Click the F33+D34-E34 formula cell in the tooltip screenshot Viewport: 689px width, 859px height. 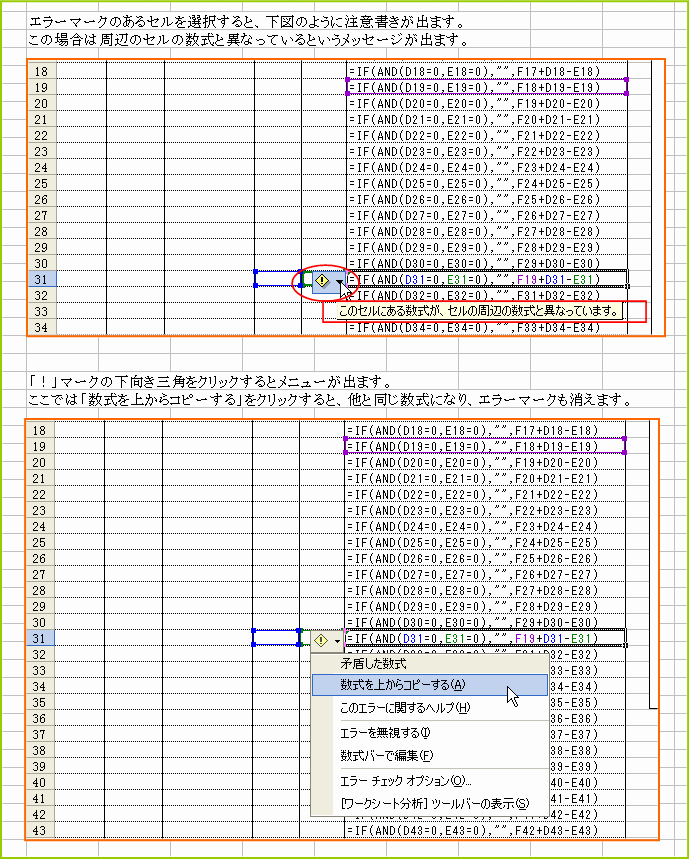click(x=487, y=328)
